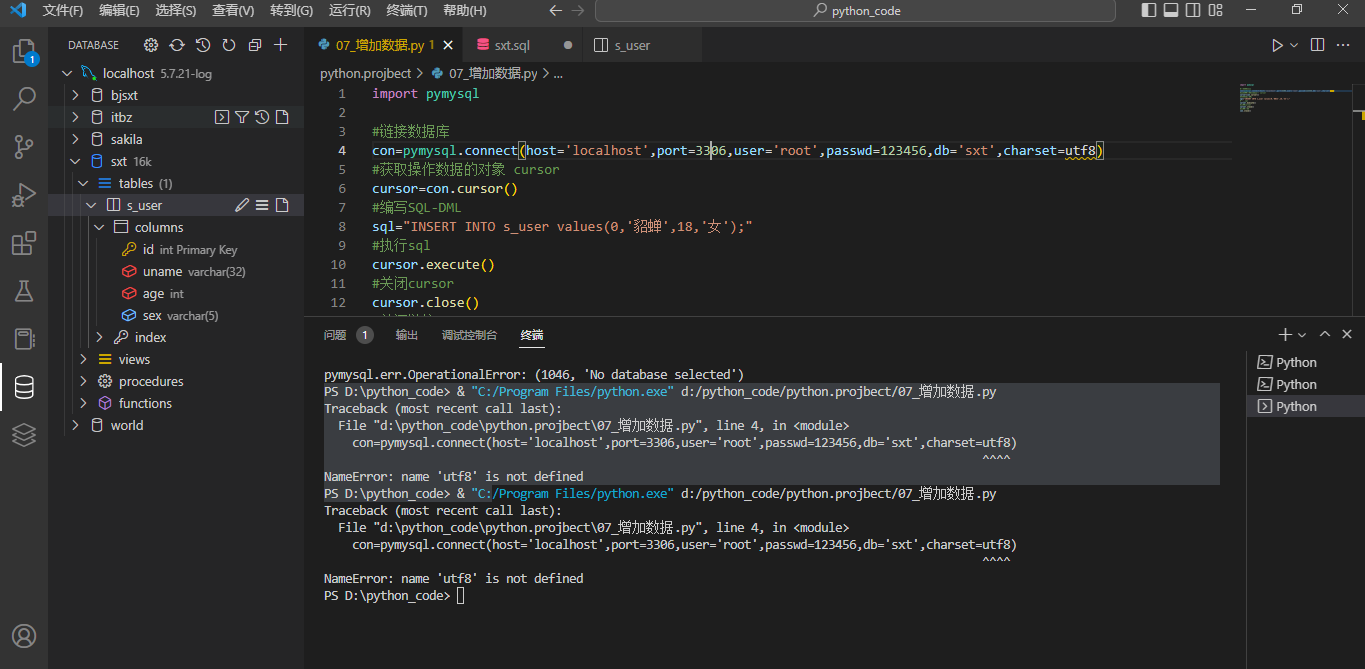Open editor More Actions ellipsis
1365x669 pixels.
pos(1344,45)
